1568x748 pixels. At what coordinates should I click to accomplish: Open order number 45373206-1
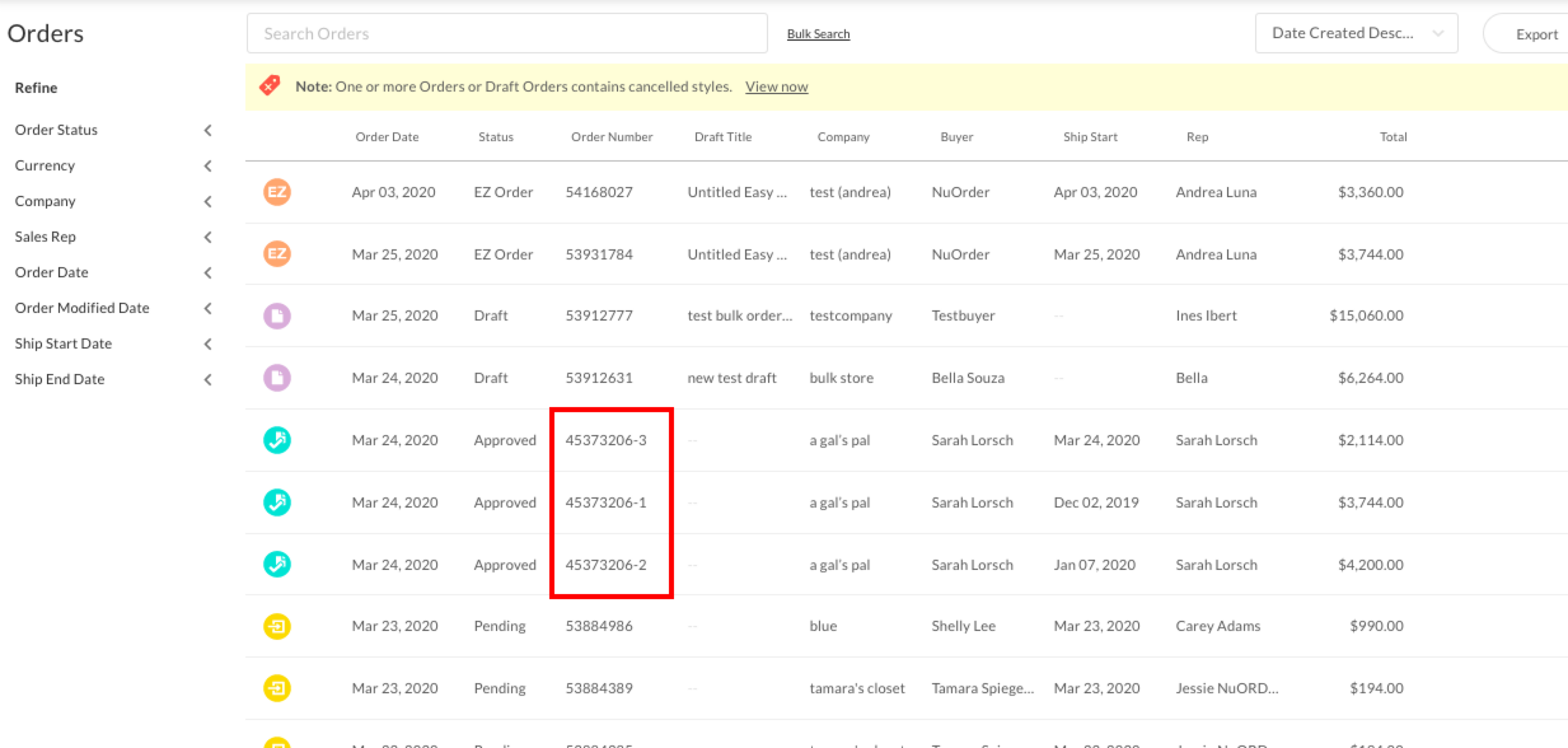(x=606, y=502)
